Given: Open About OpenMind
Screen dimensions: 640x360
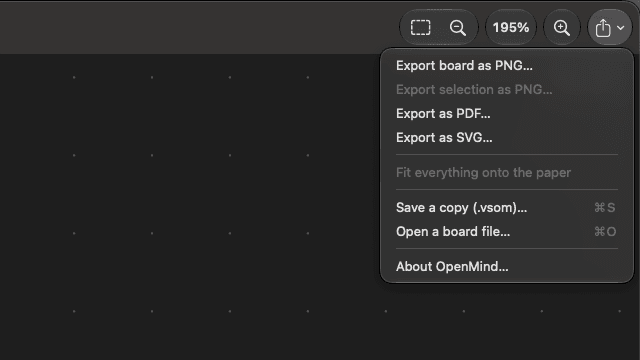Looking at the screenshot, I should (x=507, y=267).
